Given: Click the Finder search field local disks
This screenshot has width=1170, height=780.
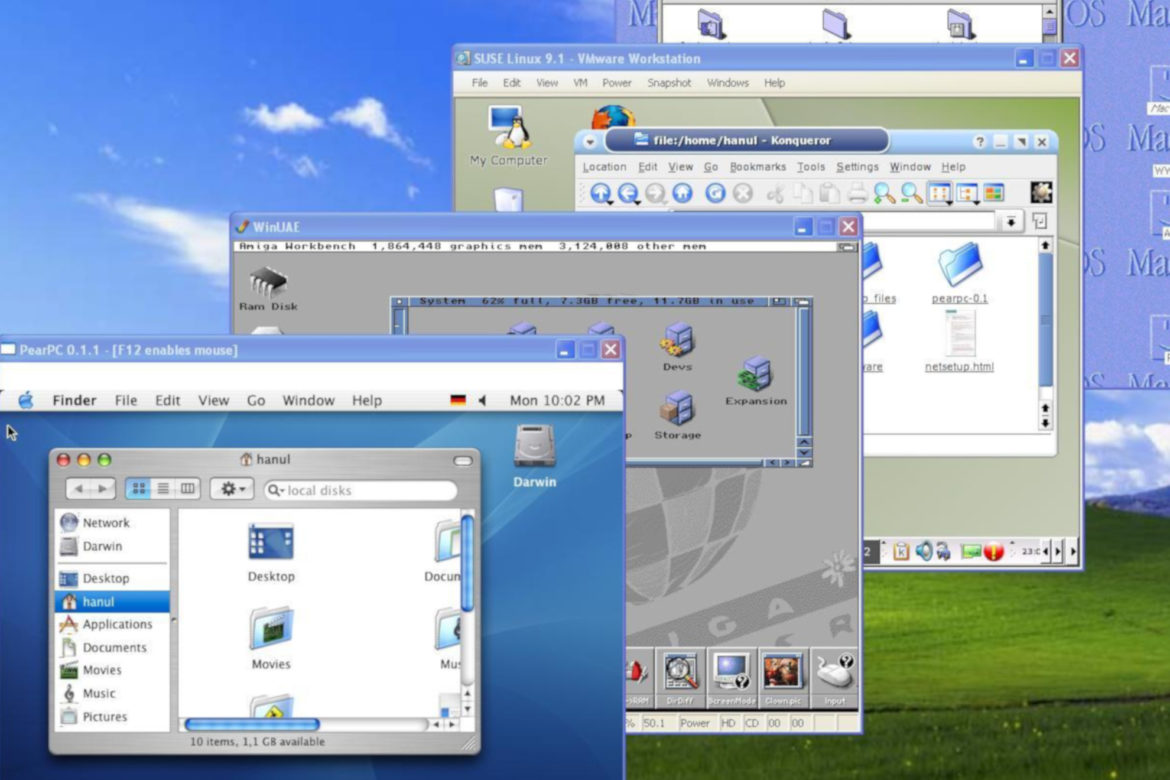Looking at the screenshot, I should pyautogui.click(x=361, y=490).
